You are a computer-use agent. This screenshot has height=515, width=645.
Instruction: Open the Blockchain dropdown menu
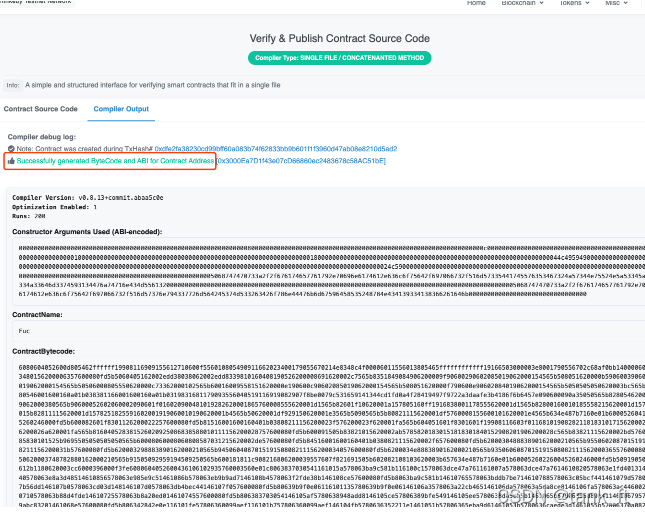coord(522,3)
